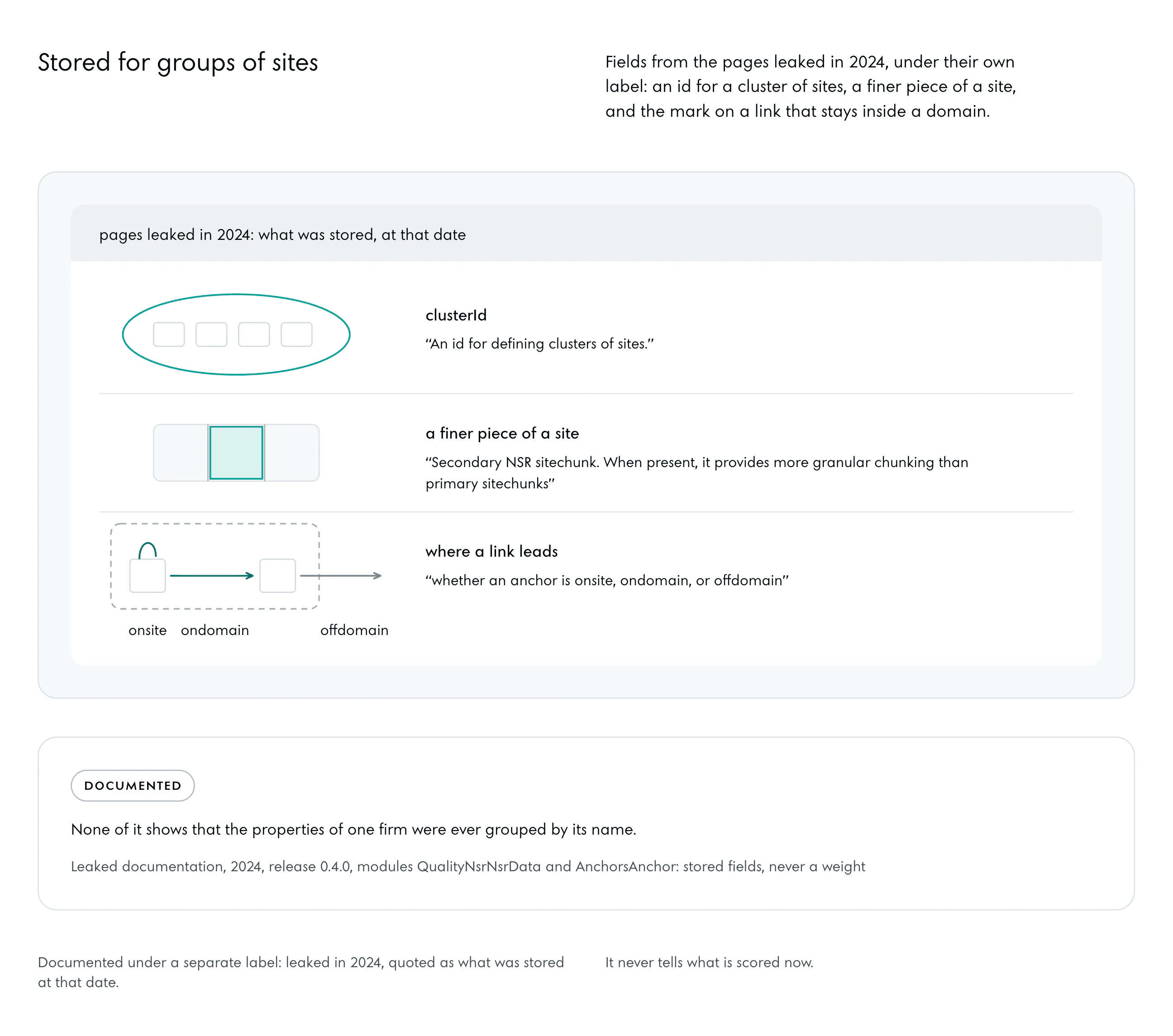
Task: Click the "ondomain" label
Action: point(215,630)
